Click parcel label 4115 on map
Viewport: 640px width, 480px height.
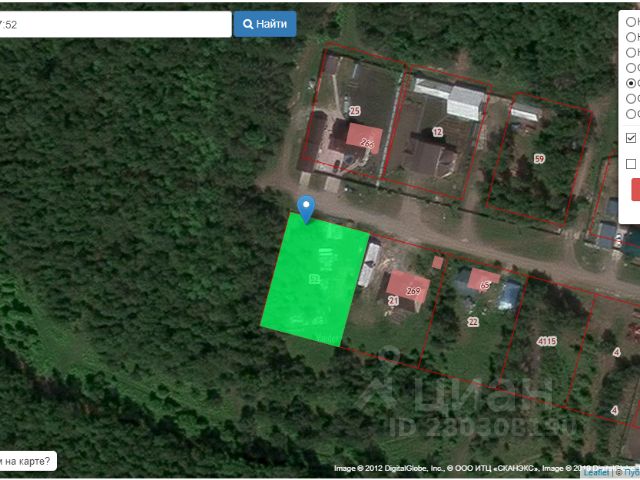(546, 342)
